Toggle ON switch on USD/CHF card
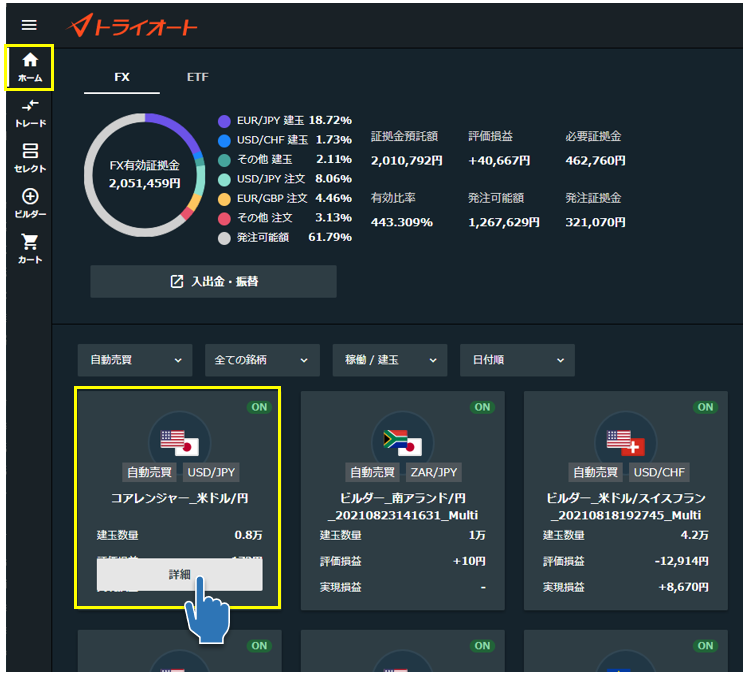The image size is (750, 678). coord(705,407)
